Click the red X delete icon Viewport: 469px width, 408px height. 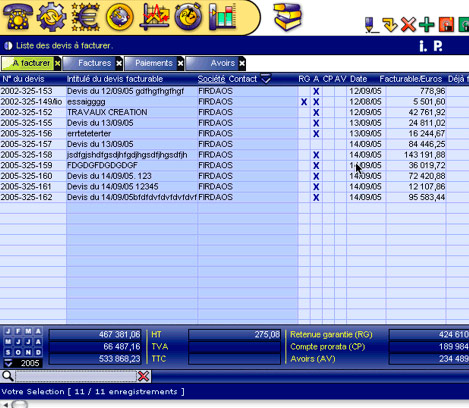408,25
